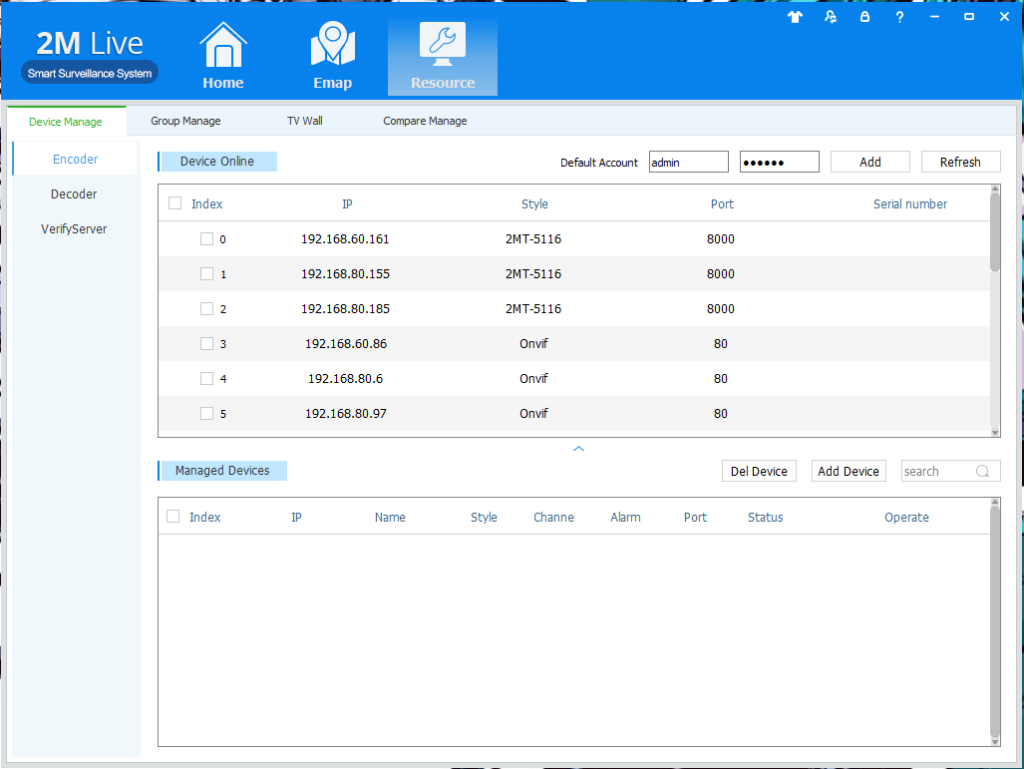Image resolution: width=1024 pixels, height=769 pixels.
Task: Click the Add Device button
Action: pyautogui.click(x=848, y=470)
